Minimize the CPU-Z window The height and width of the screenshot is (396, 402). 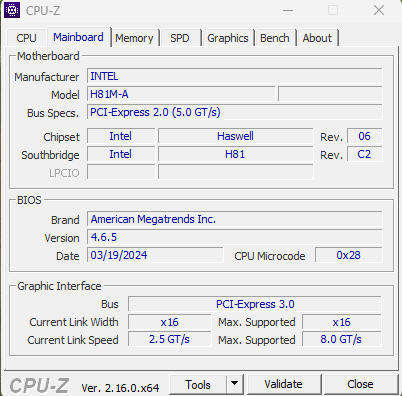click(288, 11)
